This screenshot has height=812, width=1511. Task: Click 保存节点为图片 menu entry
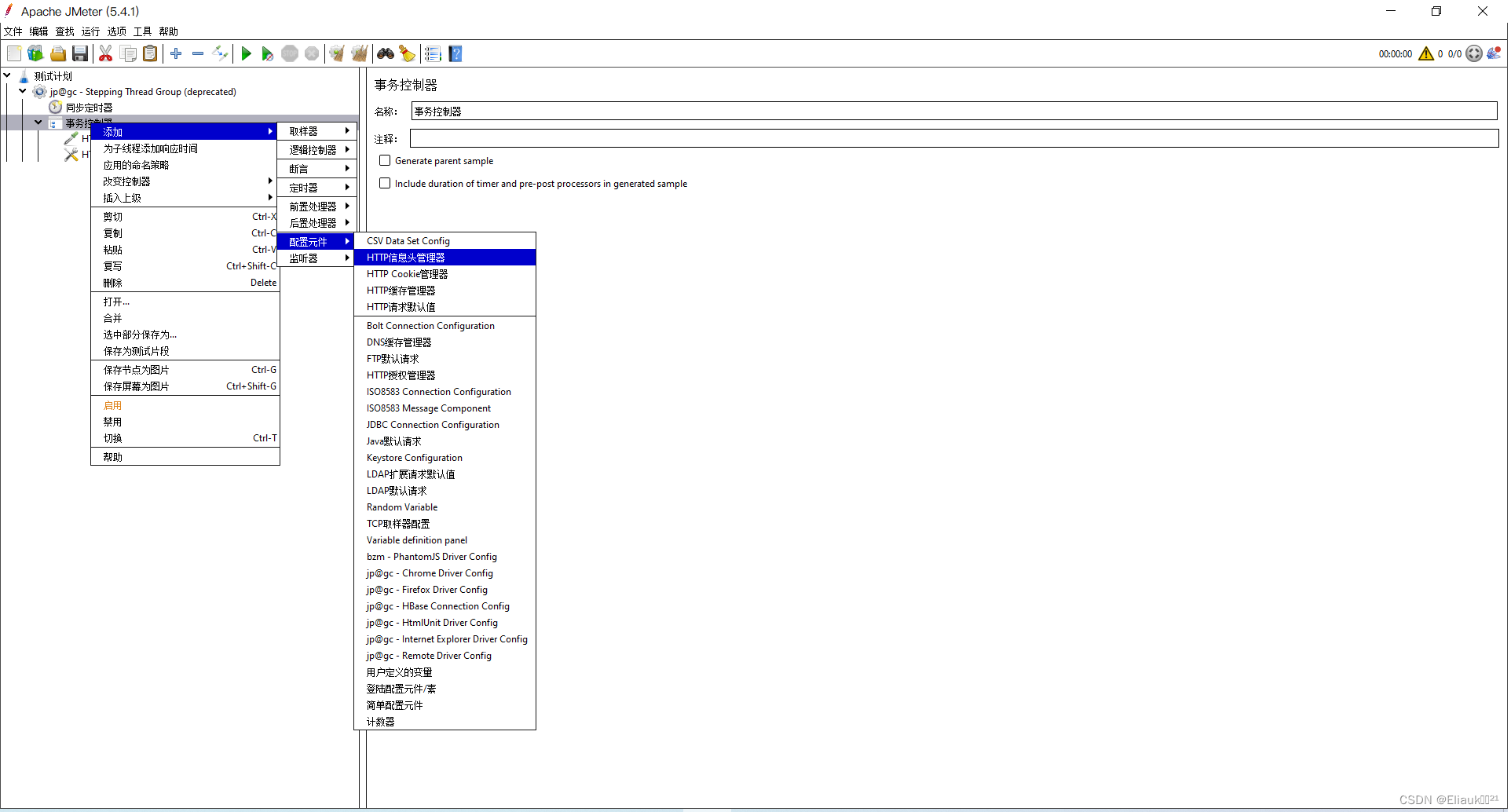pyautogui.click(x=185, y=370)
